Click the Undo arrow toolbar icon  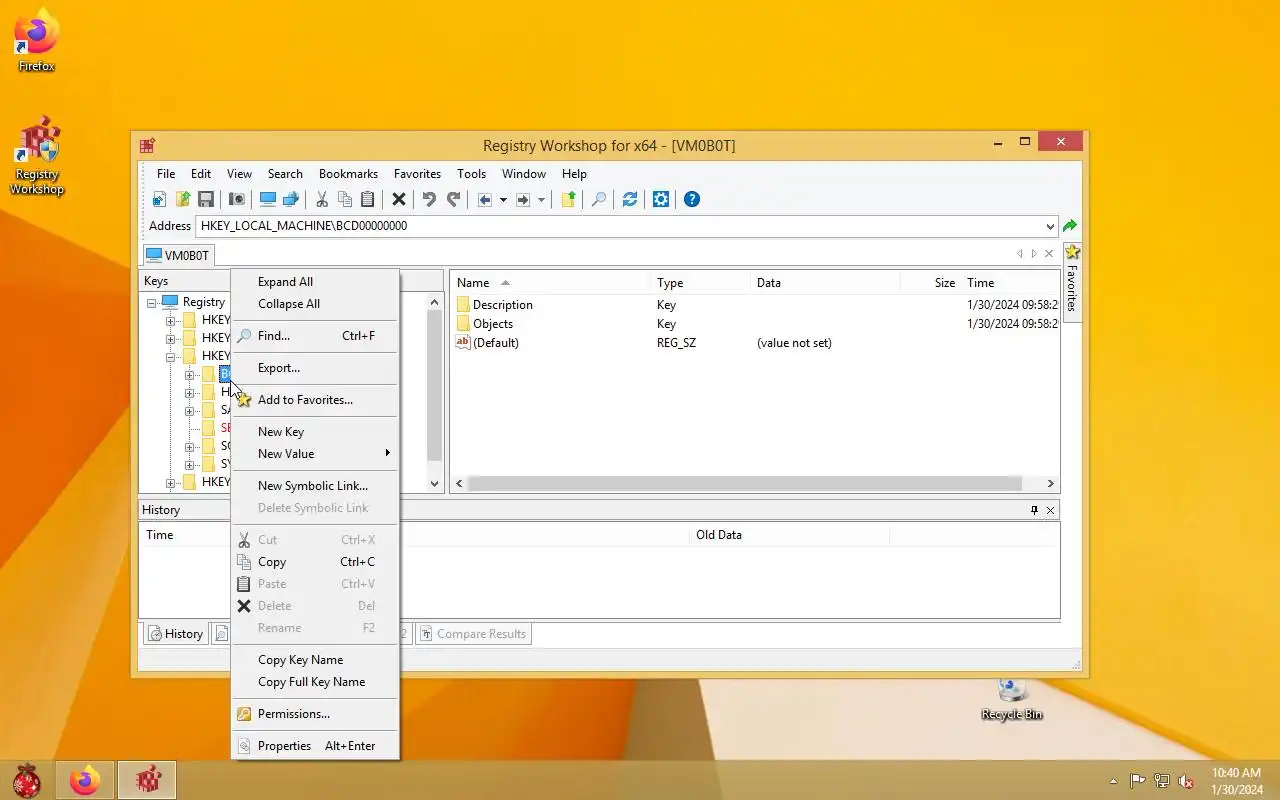click(x=429, y=200)
